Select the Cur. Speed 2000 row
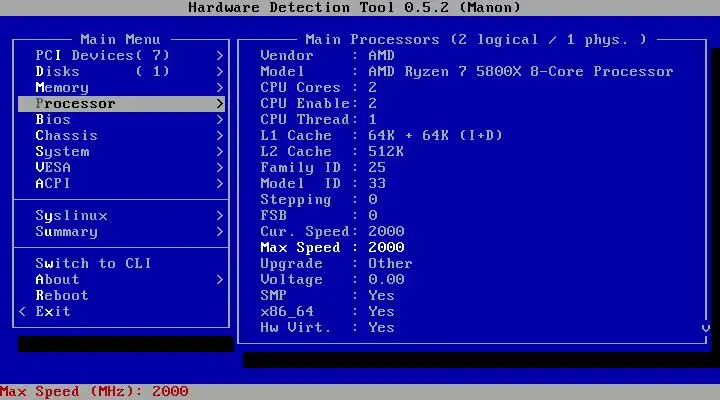 [332, 232]
